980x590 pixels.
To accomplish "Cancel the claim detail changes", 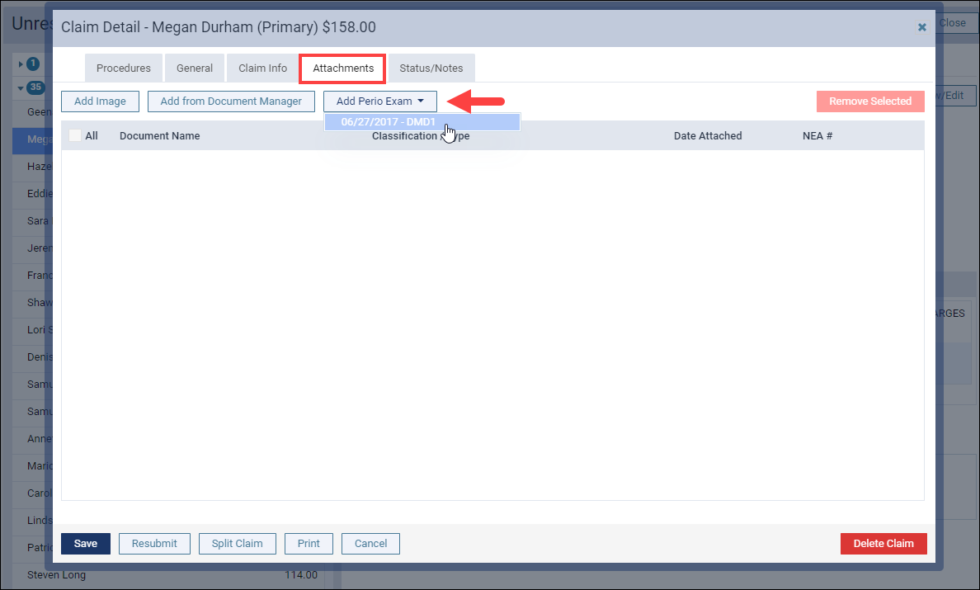I will (x=370, y=543).
